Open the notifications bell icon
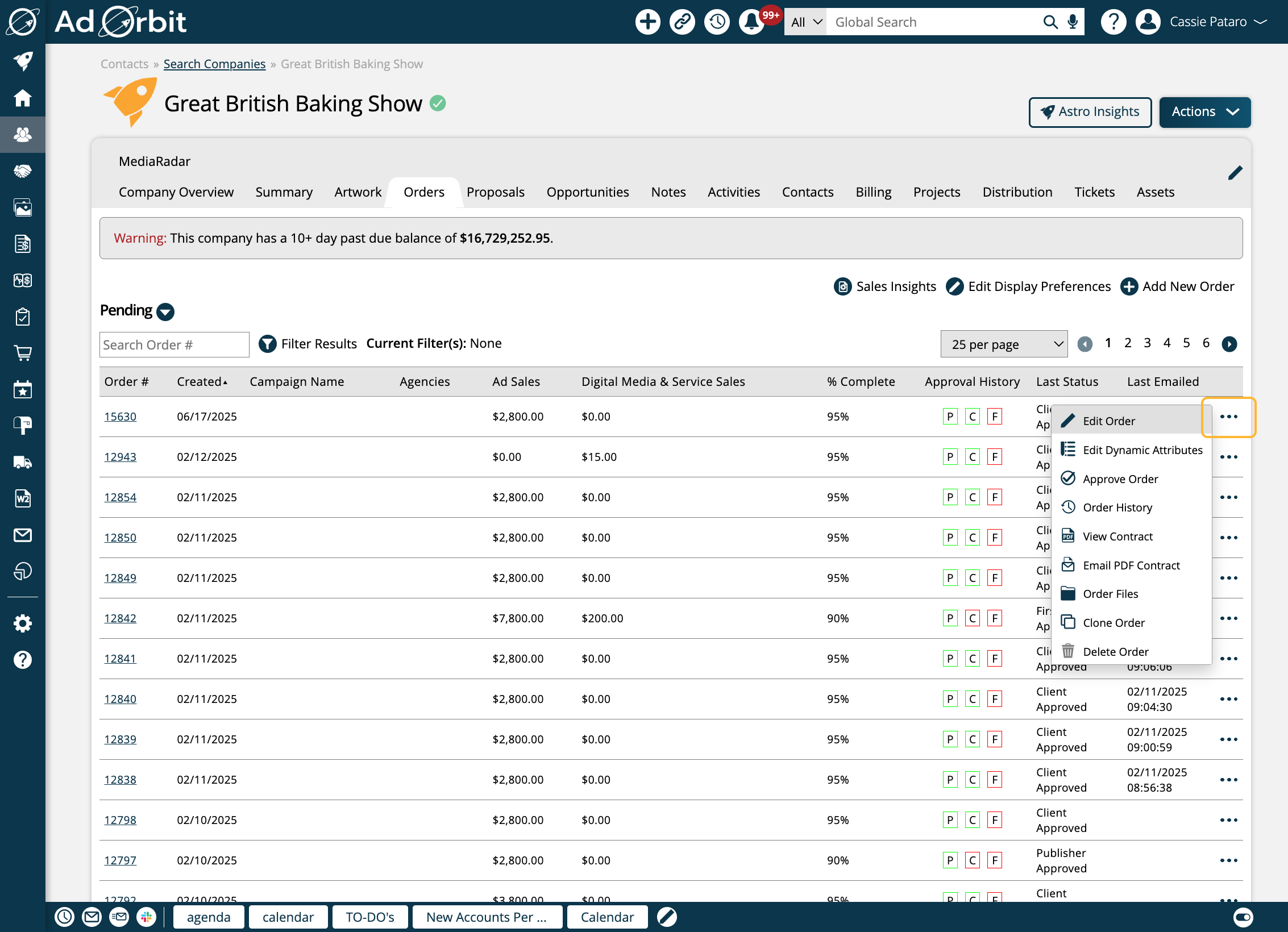Screen dimensions: 1288x932 click(x=751, y=22)
